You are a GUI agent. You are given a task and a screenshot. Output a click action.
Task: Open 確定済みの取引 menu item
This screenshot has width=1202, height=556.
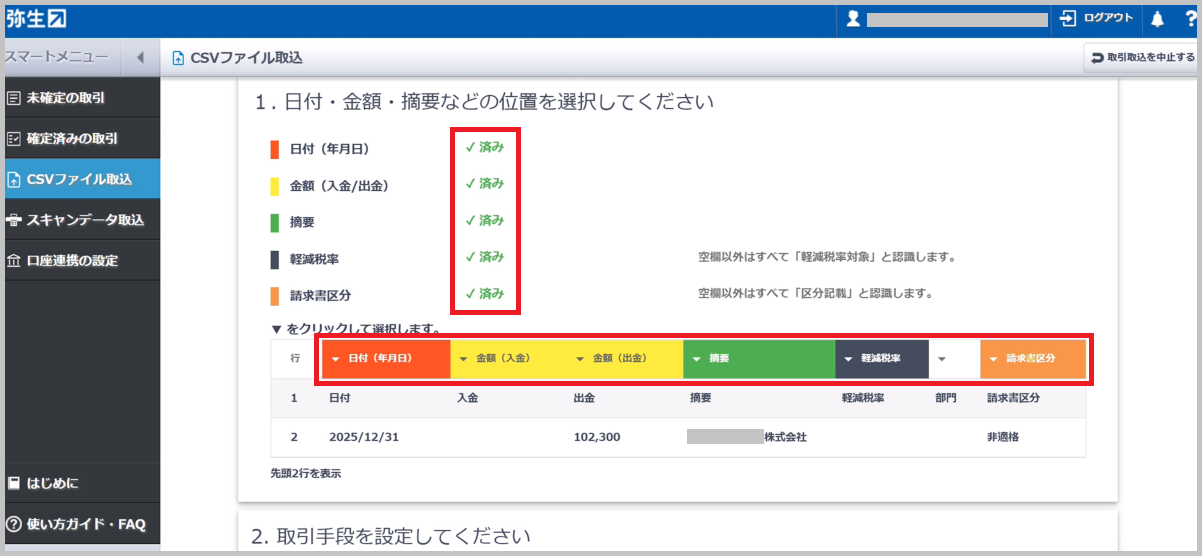pyautogui.click(x=80, y=138)
